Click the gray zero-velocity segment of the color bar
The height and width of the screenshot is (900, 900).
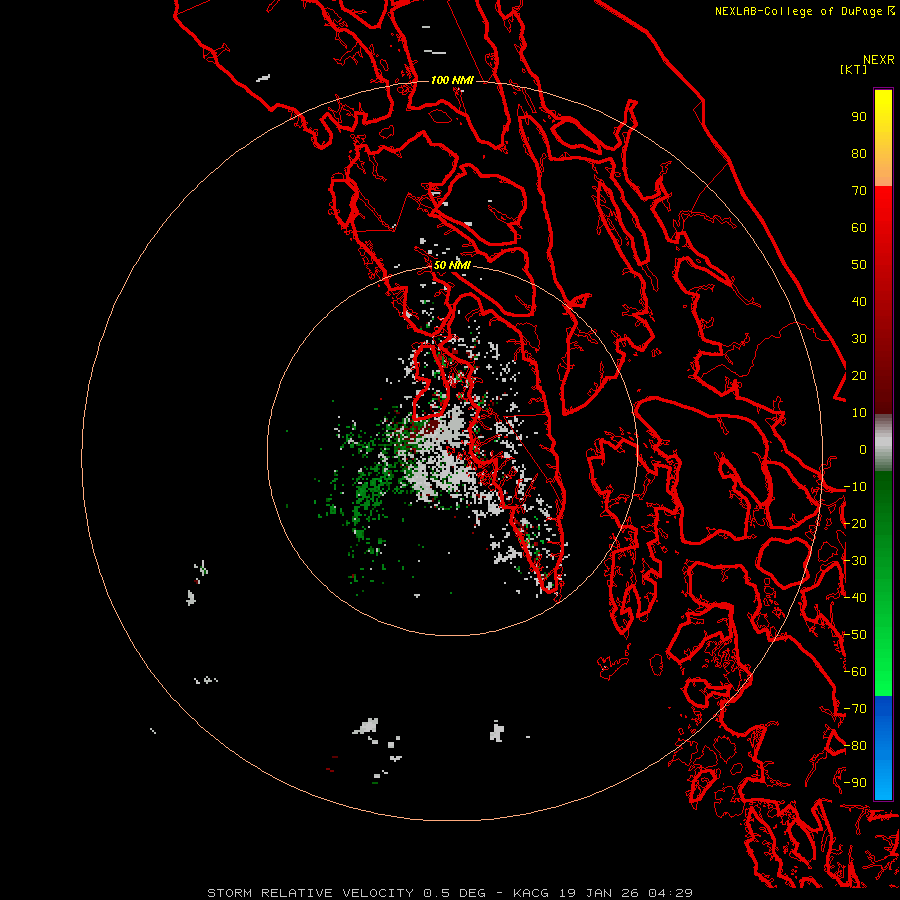click(883, 443)
